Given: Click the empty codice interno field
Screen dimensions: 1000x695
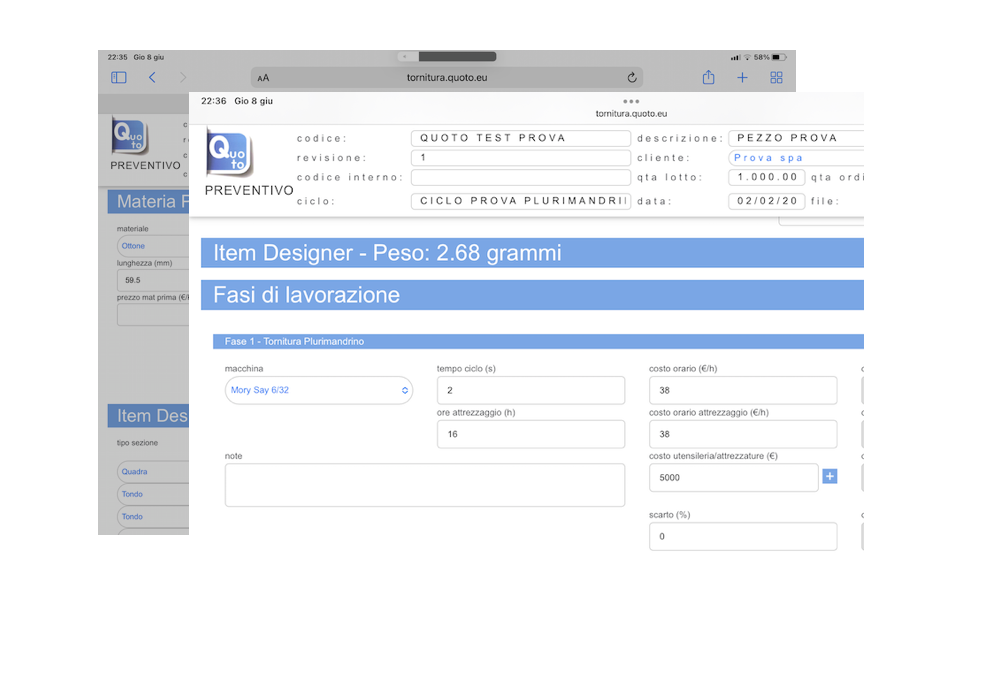Looking at the screenshot, I should pyautogui.click(x=521, y=177).
